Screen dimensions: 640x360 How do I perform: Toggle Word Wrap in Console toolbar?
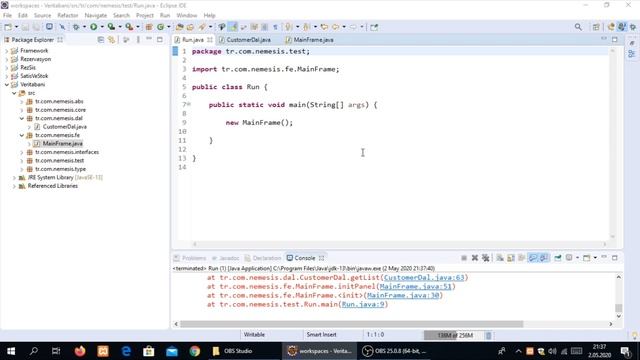pyautogui.click(x=521, y=258)
